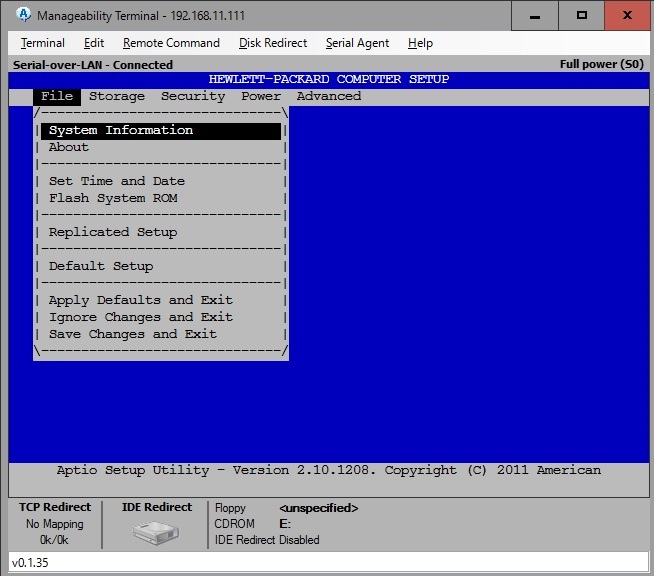Click the Manageability Terminal app icon
Viewport: 654px width, 576px height.
click(24, 15)
